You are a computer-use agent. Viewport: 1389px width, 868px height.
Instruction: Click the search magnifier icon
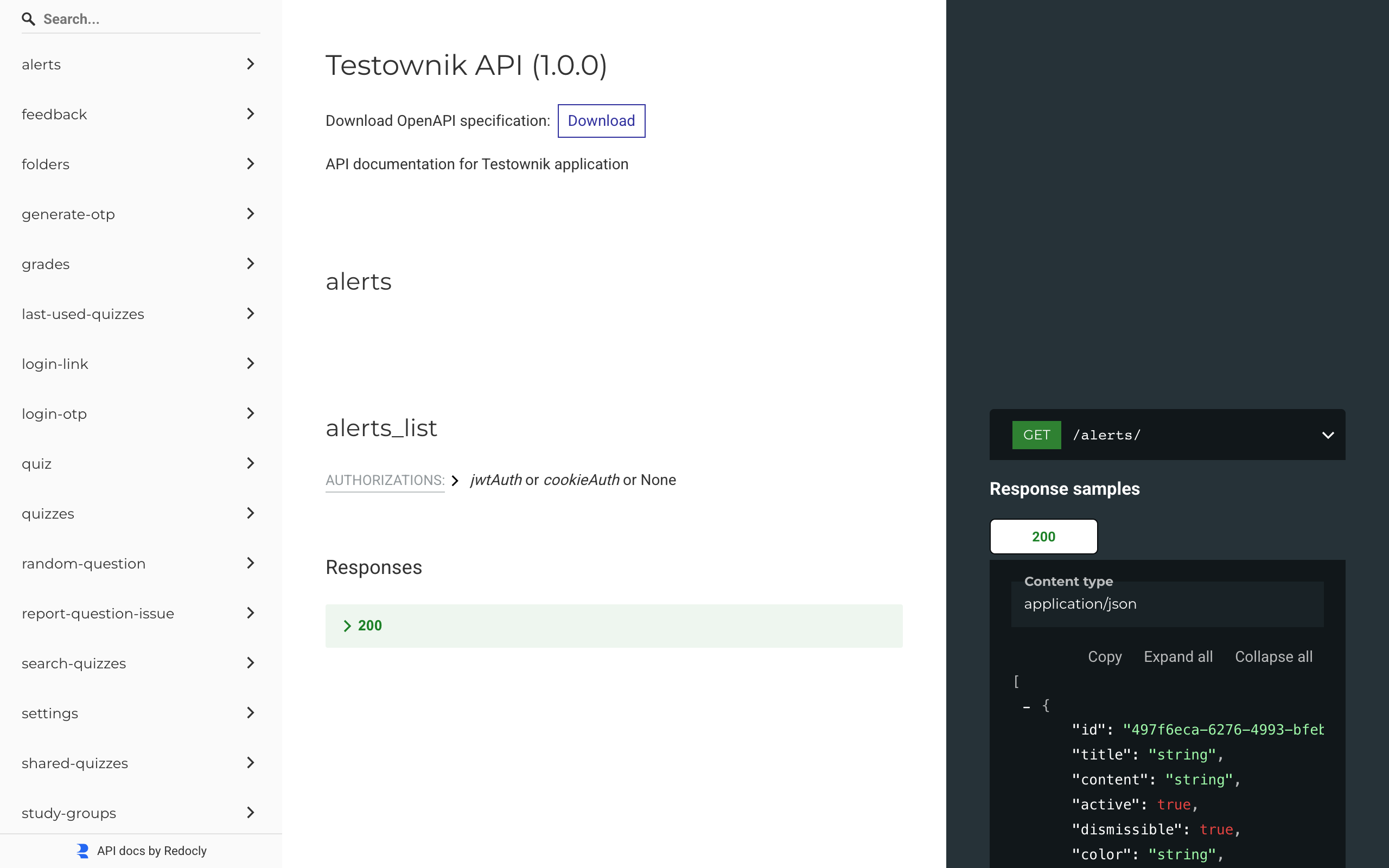coord(28,20)
